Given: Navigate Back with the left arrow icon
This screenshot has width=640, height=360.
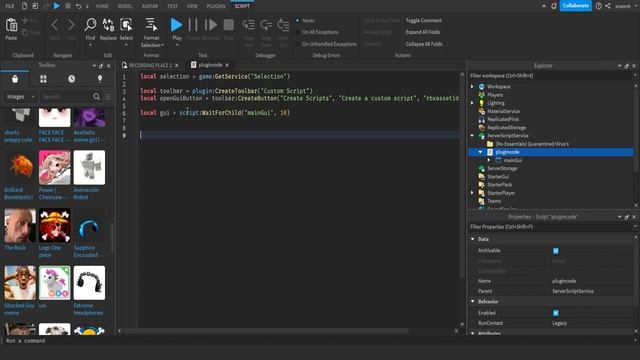Looking at the screenshot, I should coord(55,25).
